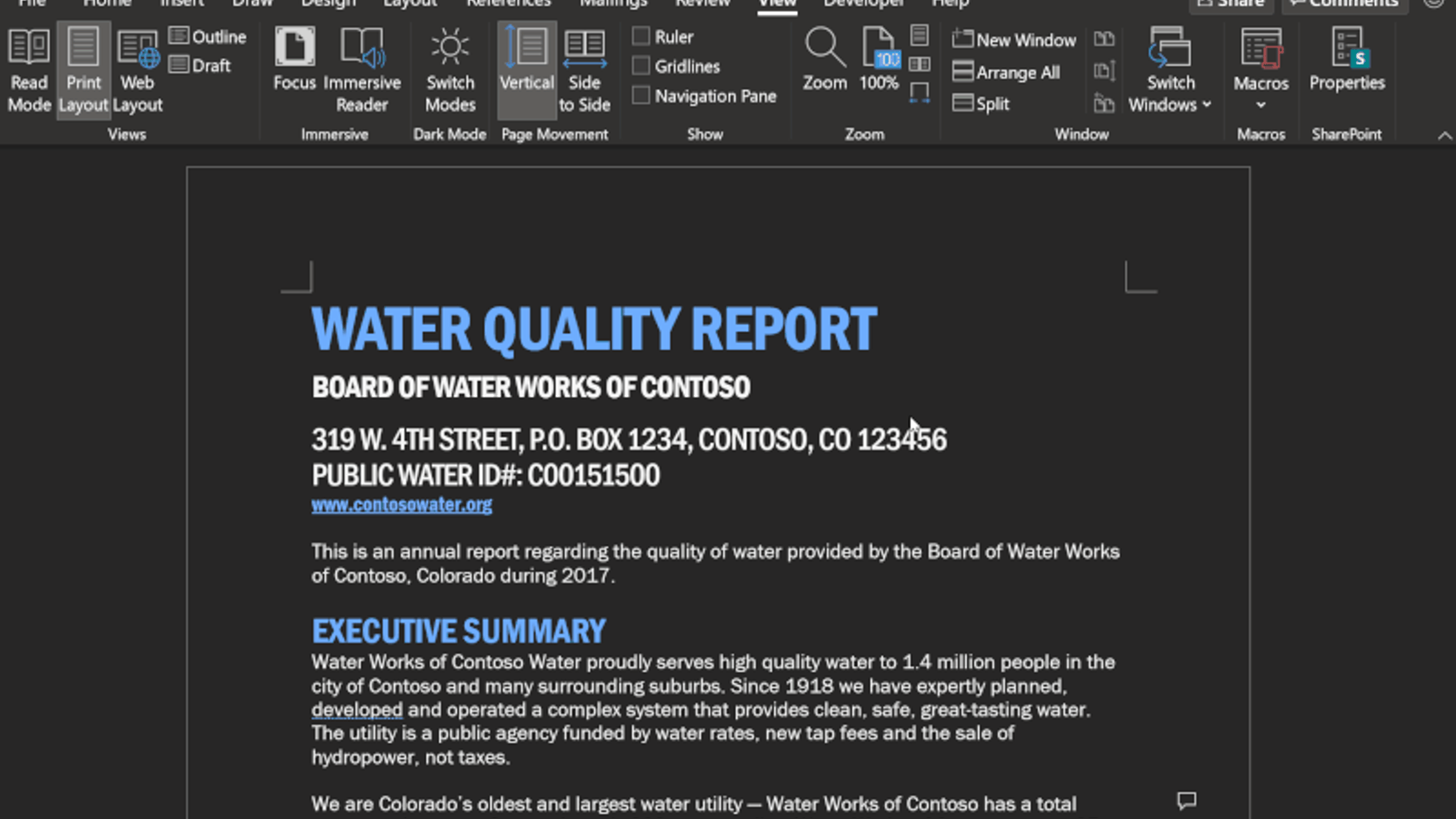Screen dimensions: 1456x819
Task: Switch to Read Mode view
Action: click(29, 71)
